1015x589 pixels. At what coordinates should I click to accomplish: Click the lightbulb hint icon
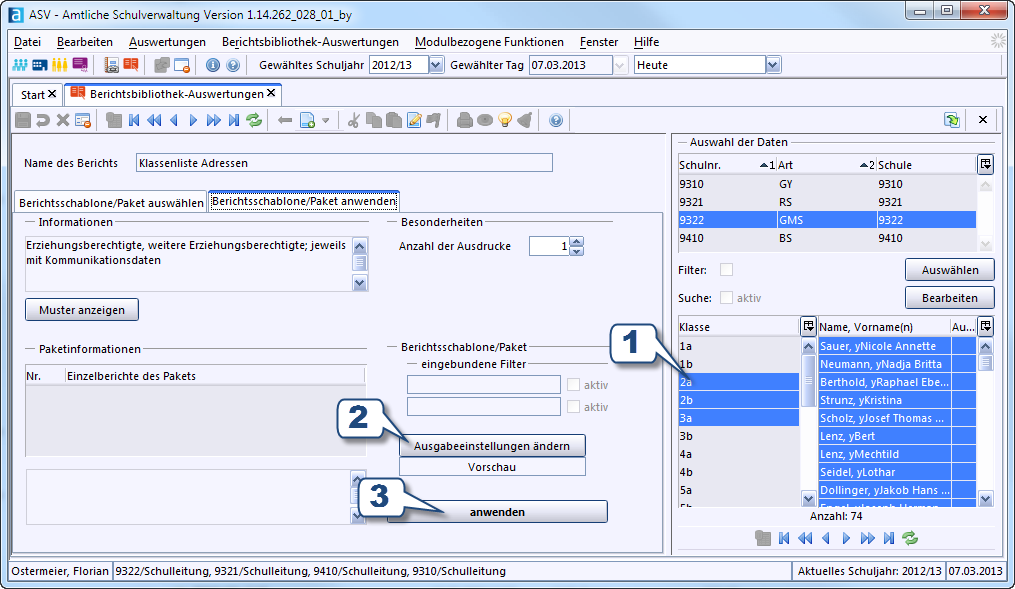[x=505, y=120]
